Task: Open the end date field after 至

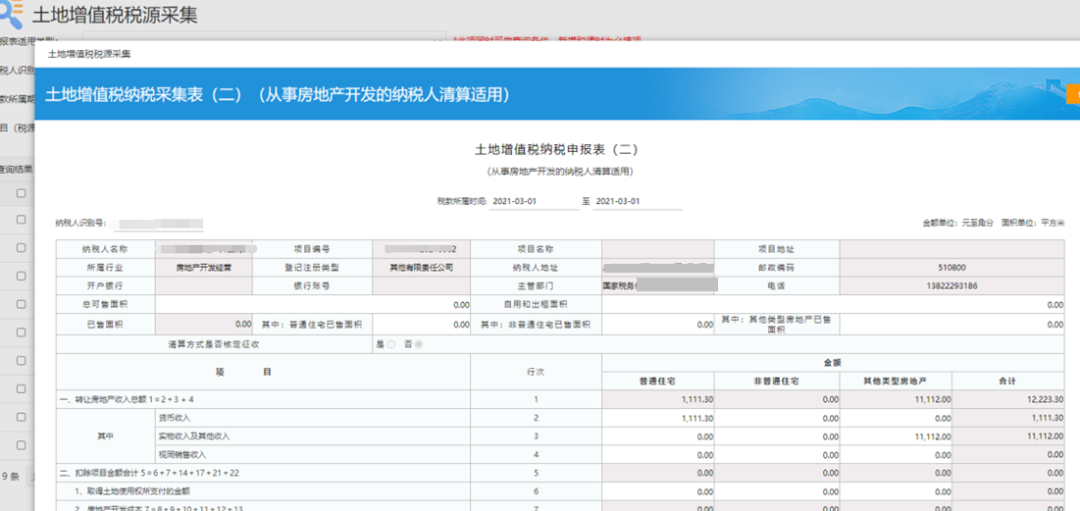Action: coord(637,202)
